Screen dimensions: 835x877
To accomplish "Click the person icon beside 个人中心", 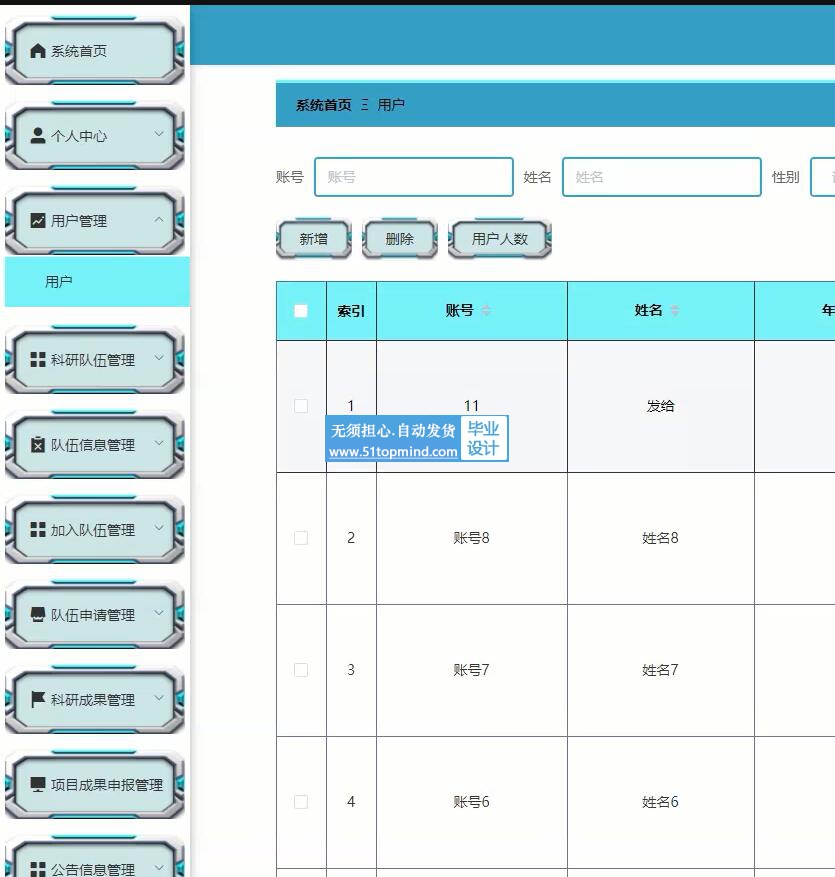I will (38, 136).
